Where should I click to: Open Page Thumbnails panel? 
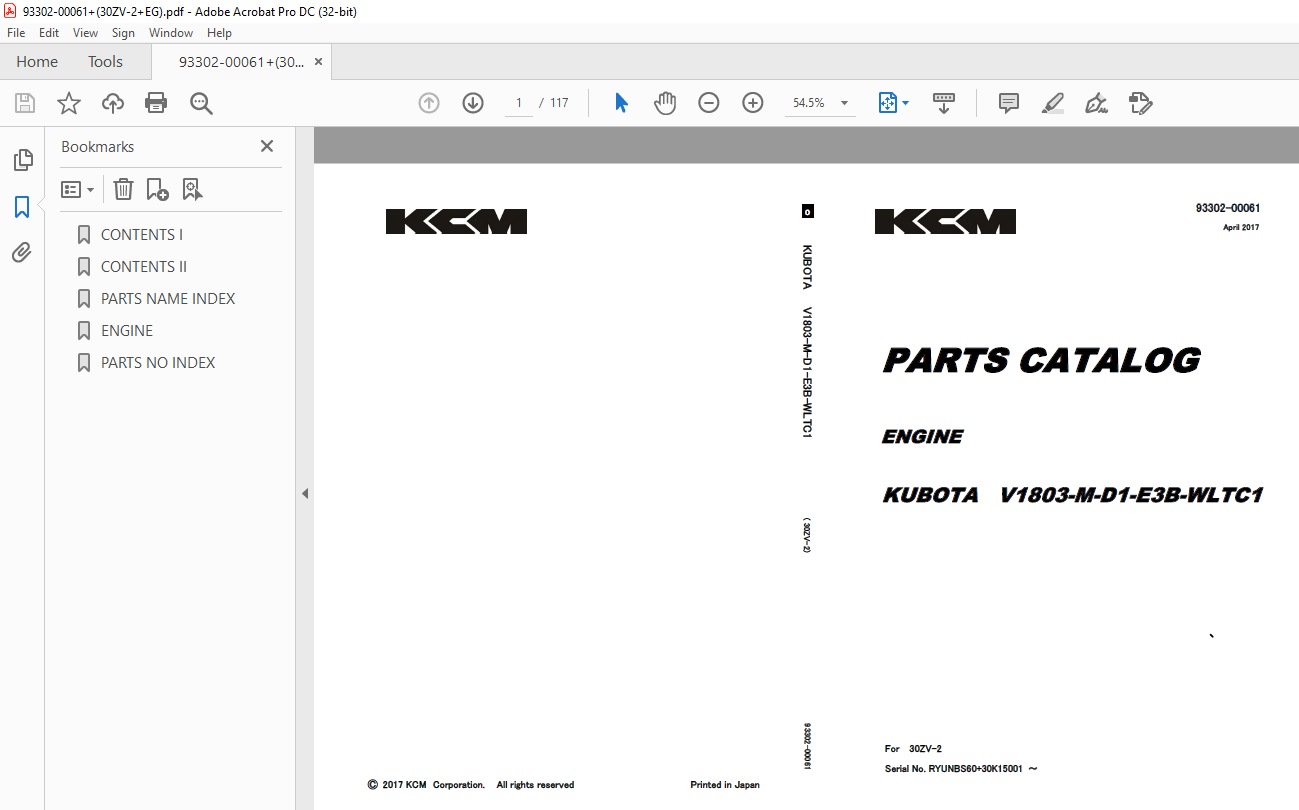(22, 160)
